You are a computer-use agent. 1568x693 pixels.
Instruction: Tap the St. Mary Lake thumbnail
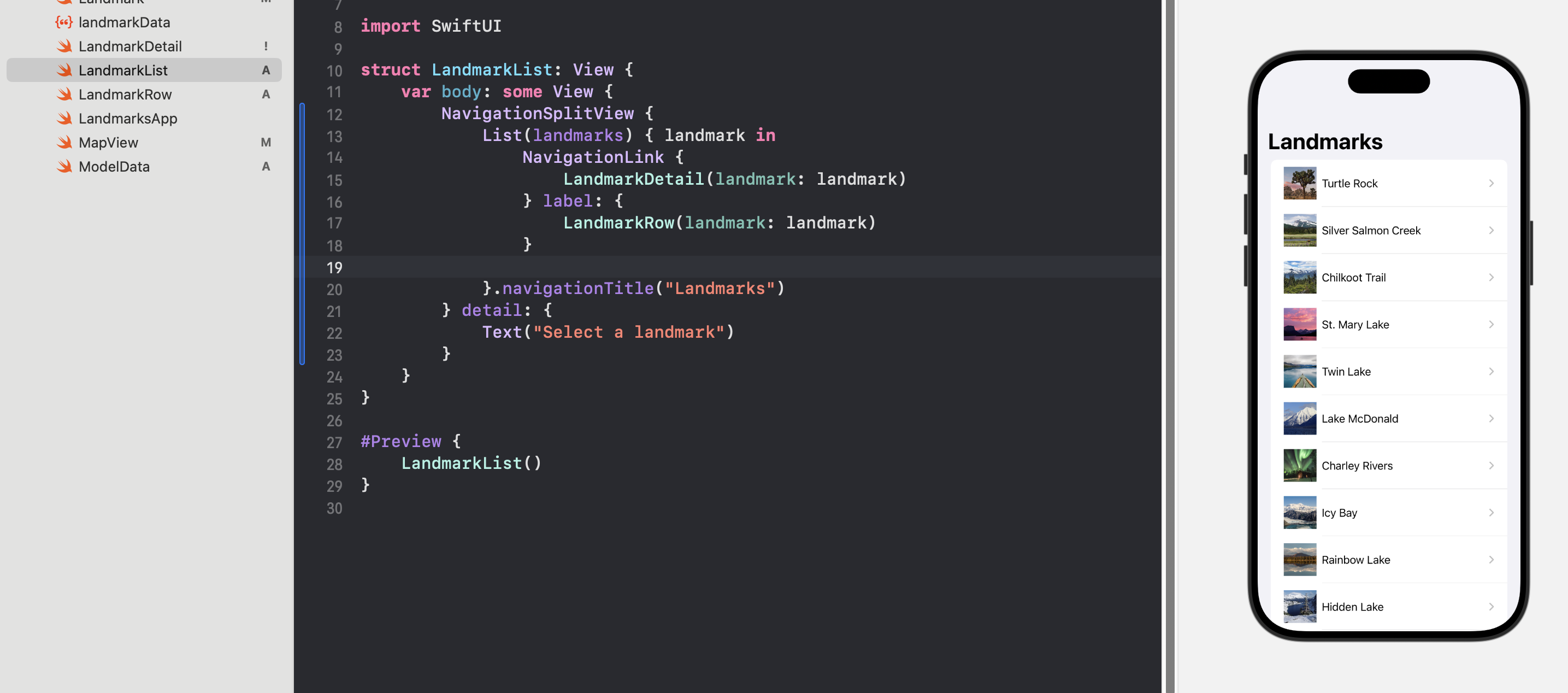coord(1299,325)
